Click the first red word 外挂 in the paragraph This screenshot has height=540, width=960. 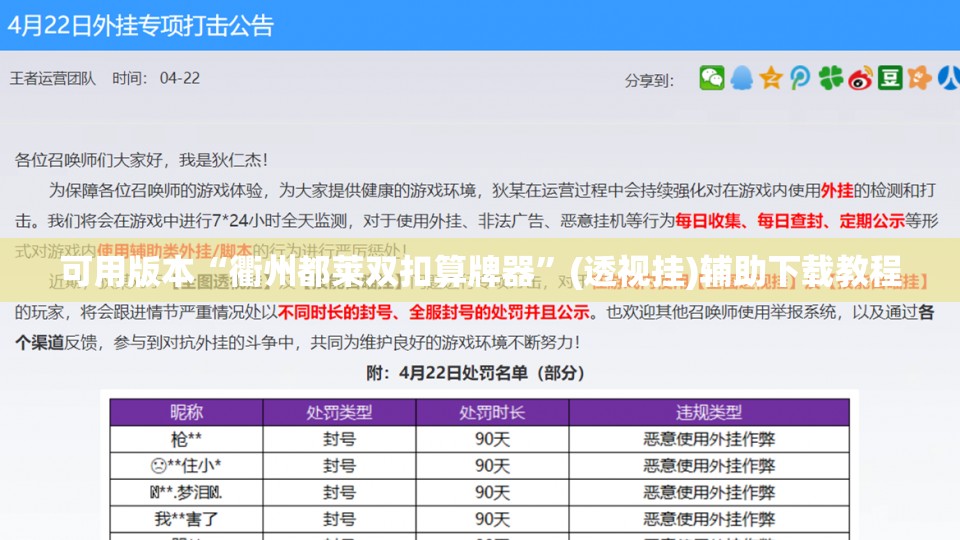point(836,190)
